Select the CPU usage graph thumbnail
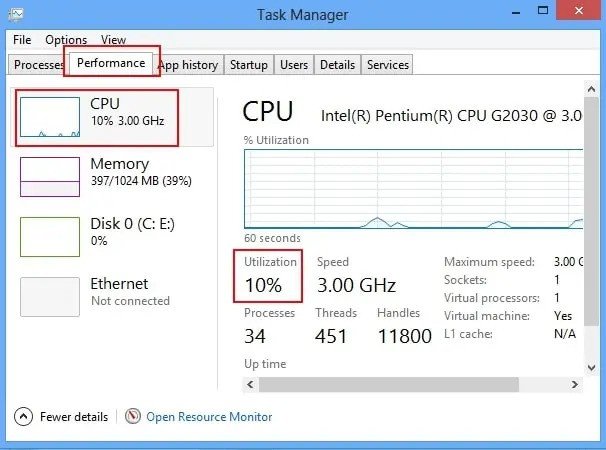 tap(50, 117)
